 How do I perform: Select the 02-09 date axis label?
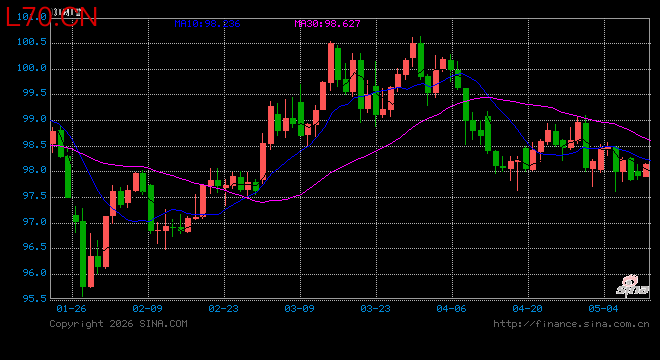[x=147, y=309]
